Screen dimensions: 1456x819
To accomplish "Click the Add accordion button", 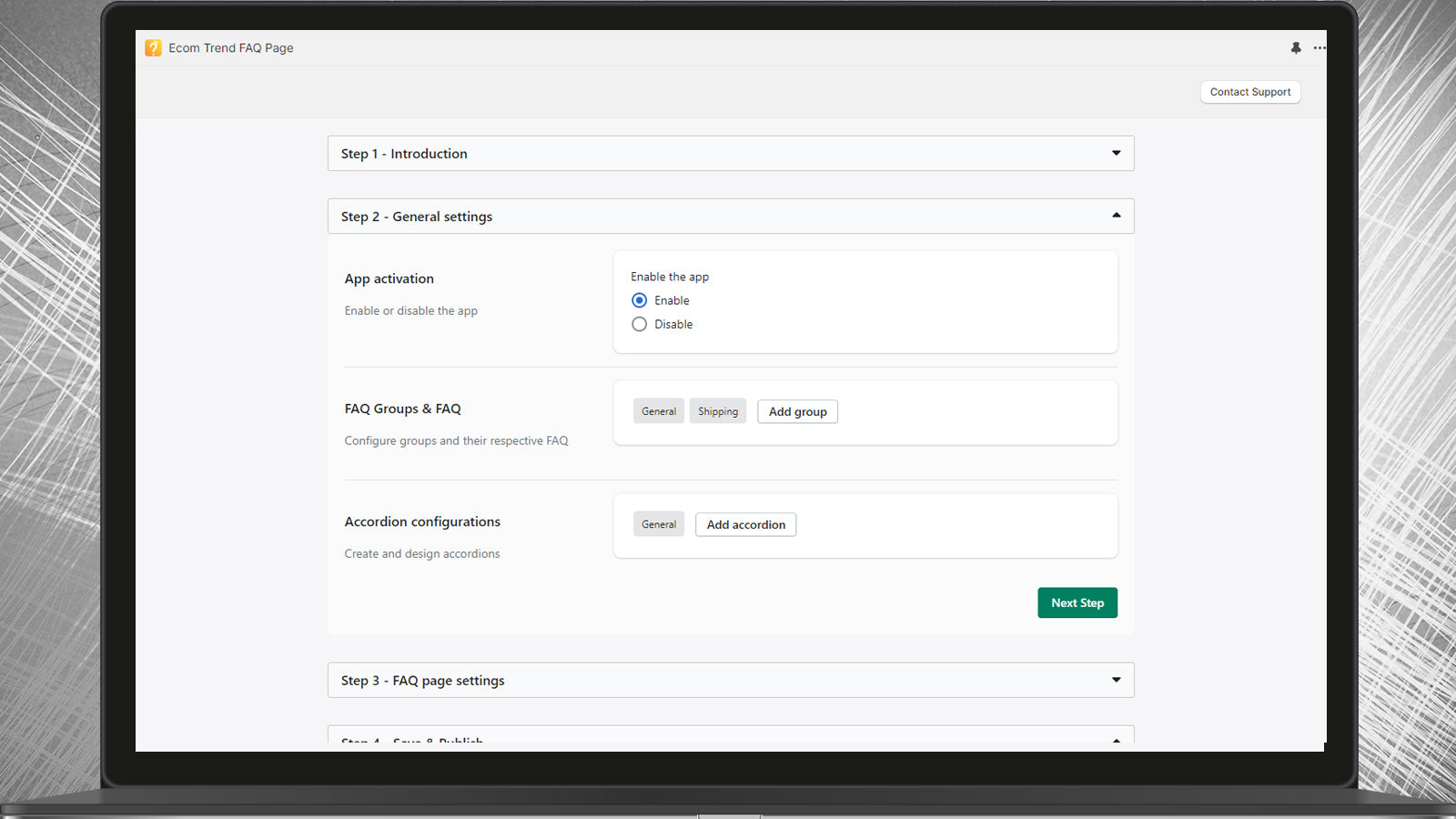I will (745, 524).
